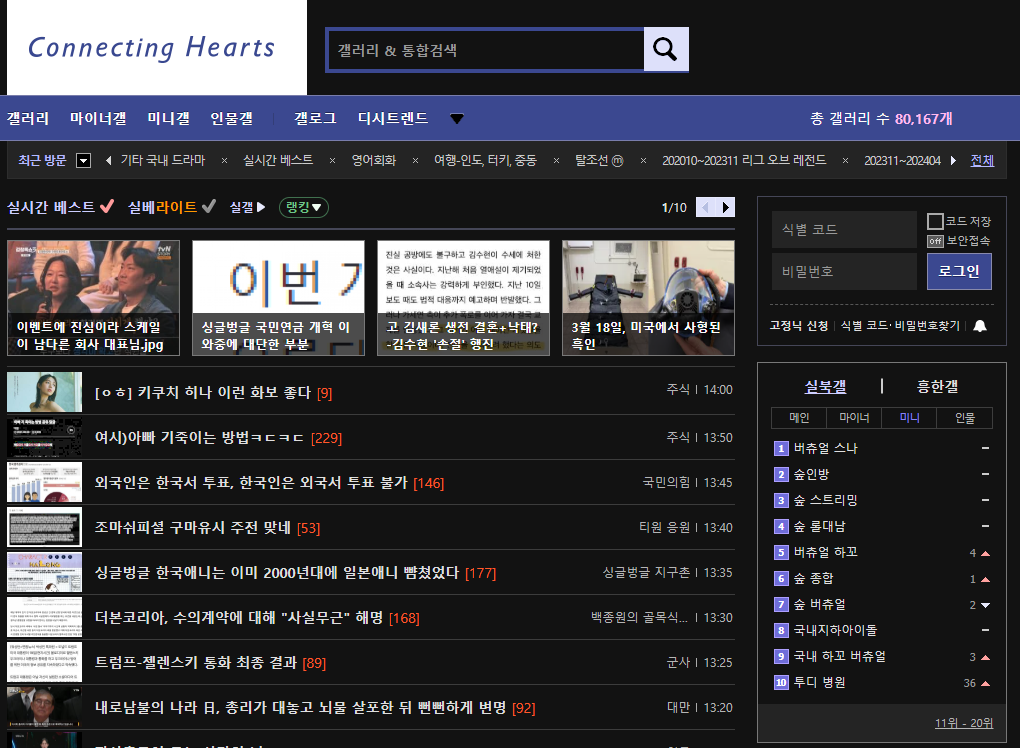The image size is (1020, 748).
Task: Open the 랭킹 dropdown
Action: [x=304, y=207]
